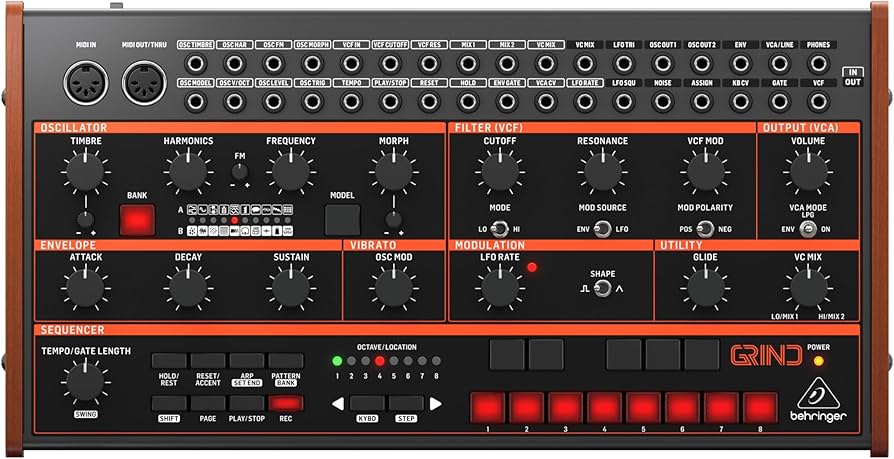Viewport: 894px width, 459px height.
Task: Toggle the ARP / SET END button
Action: [247, 361]
